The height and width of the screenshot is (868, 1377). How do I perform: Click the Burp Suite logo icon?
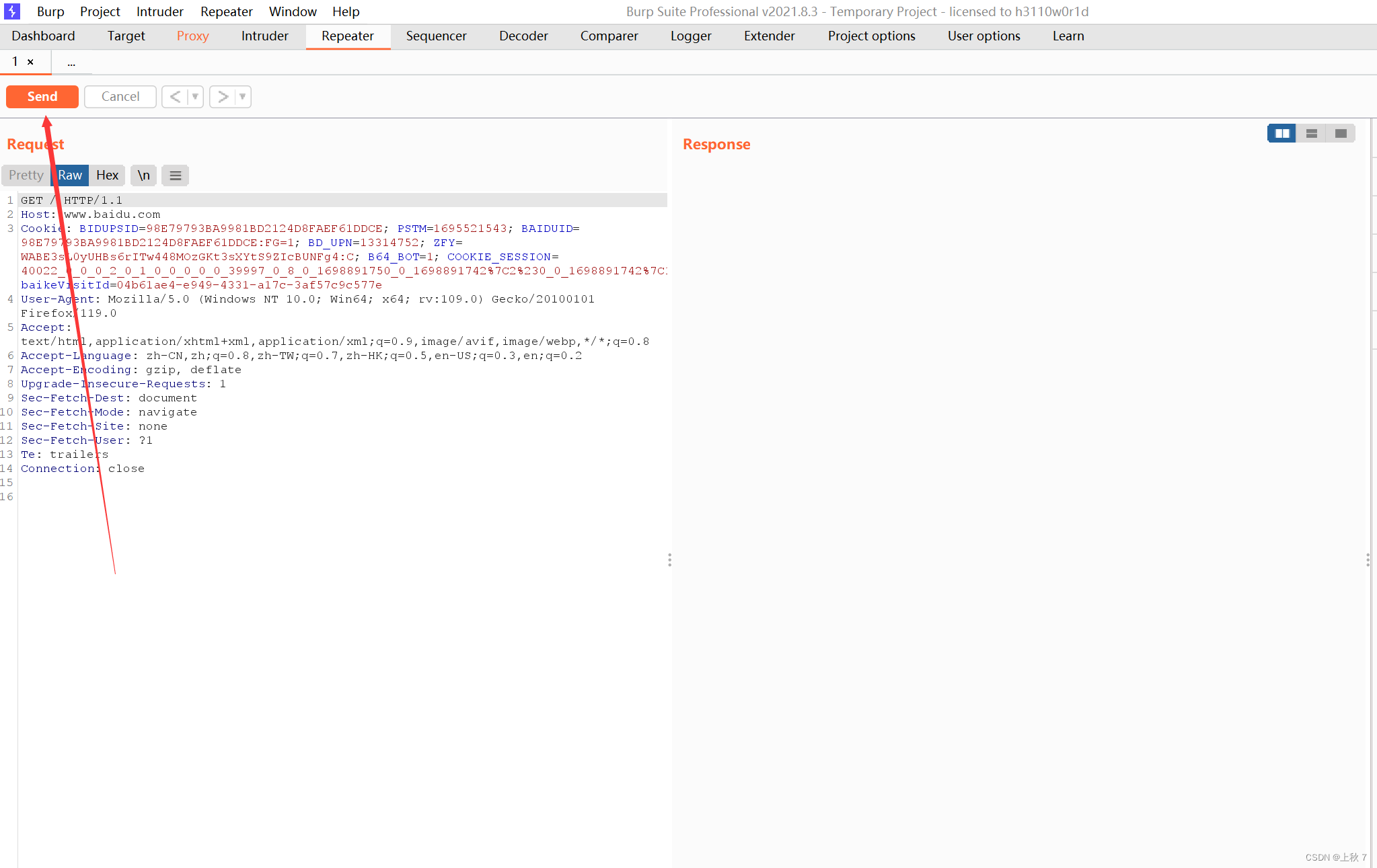click(12, 11)
